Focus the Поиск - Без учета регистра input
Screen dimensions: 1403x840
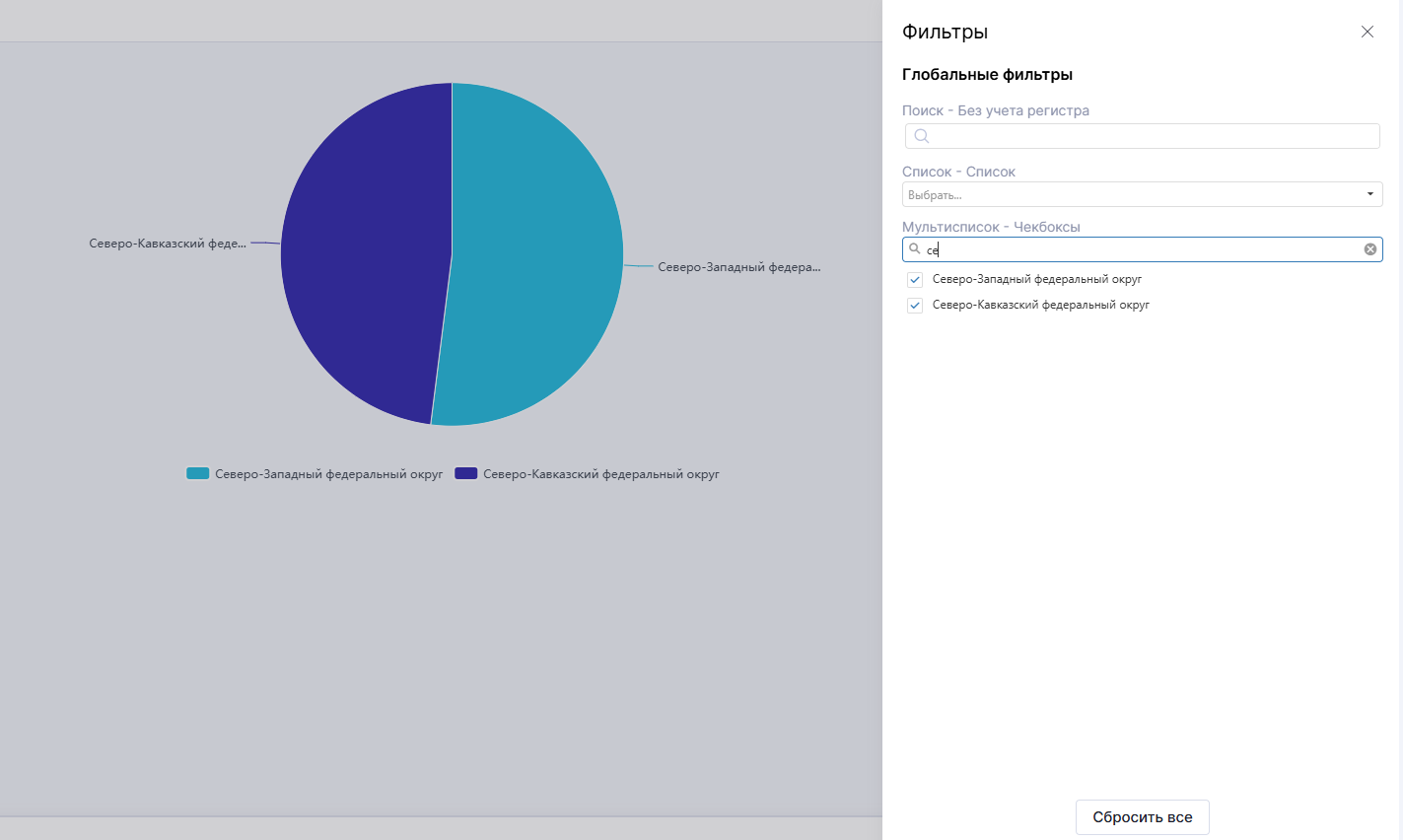[x=1149, y=136]
